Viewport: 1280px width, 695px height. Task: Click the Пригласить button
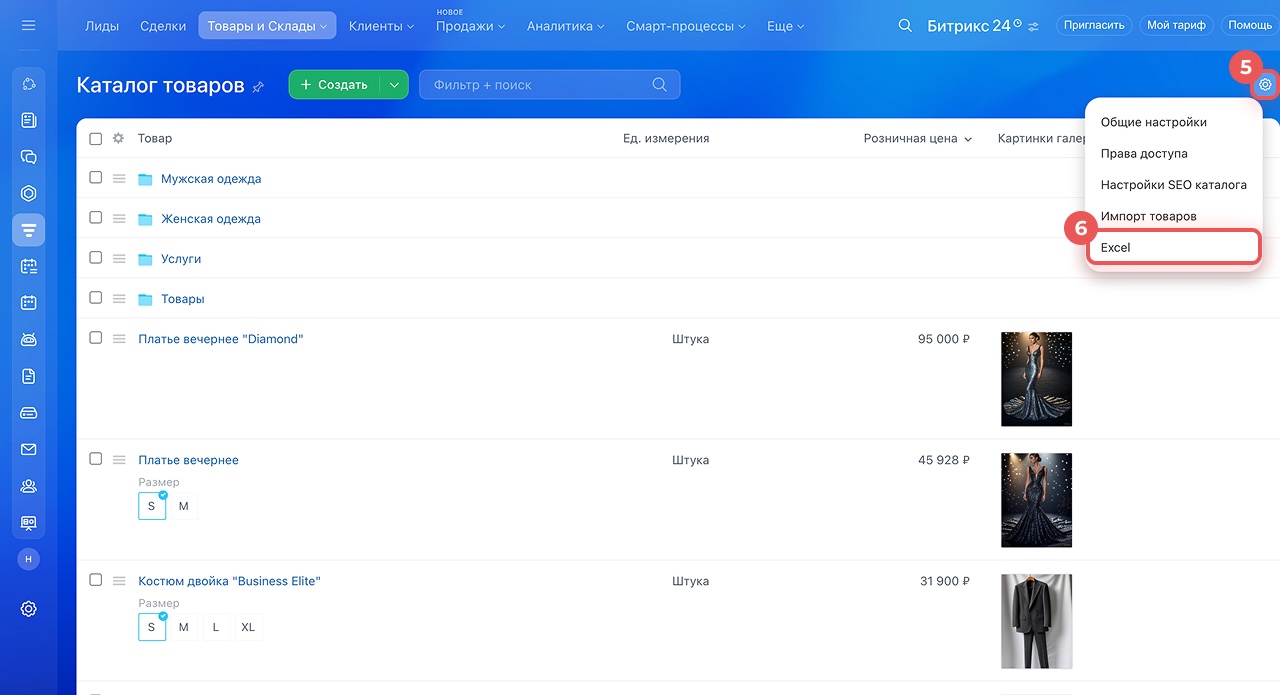1093,25
